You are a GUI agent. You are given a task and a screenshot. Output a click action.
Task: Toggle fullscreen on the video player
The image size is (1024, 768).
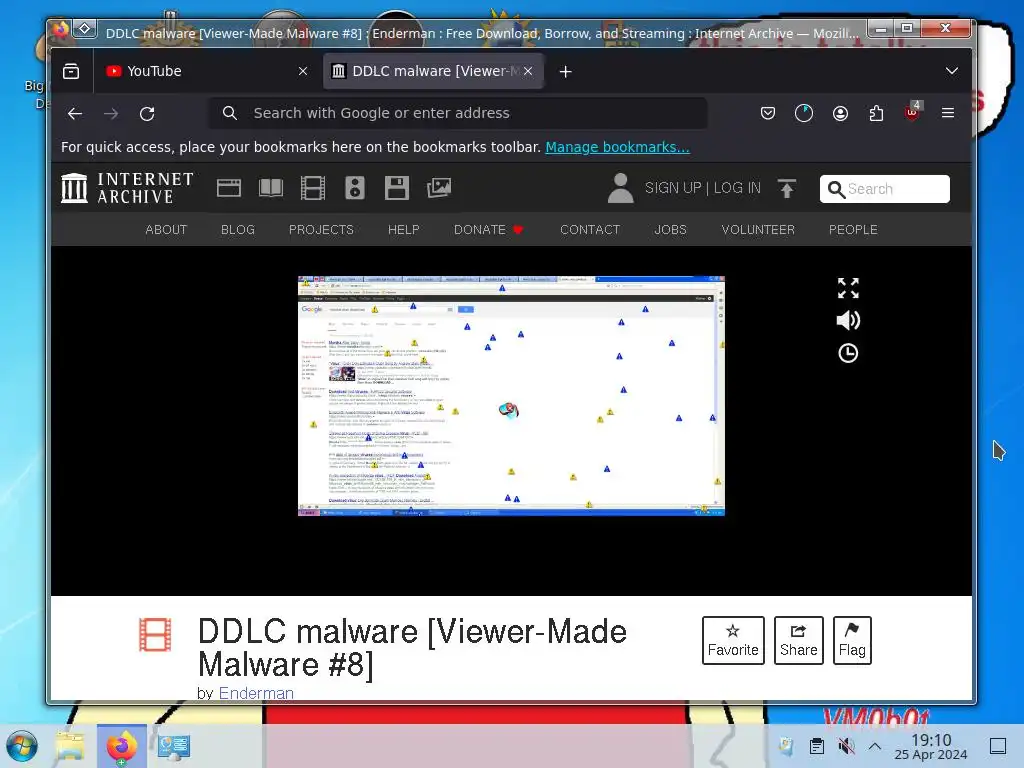point(848,288)
